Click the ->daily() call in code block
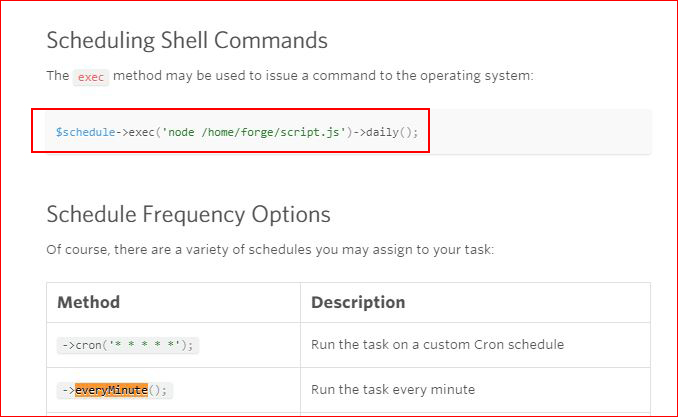 coord(385,132)
